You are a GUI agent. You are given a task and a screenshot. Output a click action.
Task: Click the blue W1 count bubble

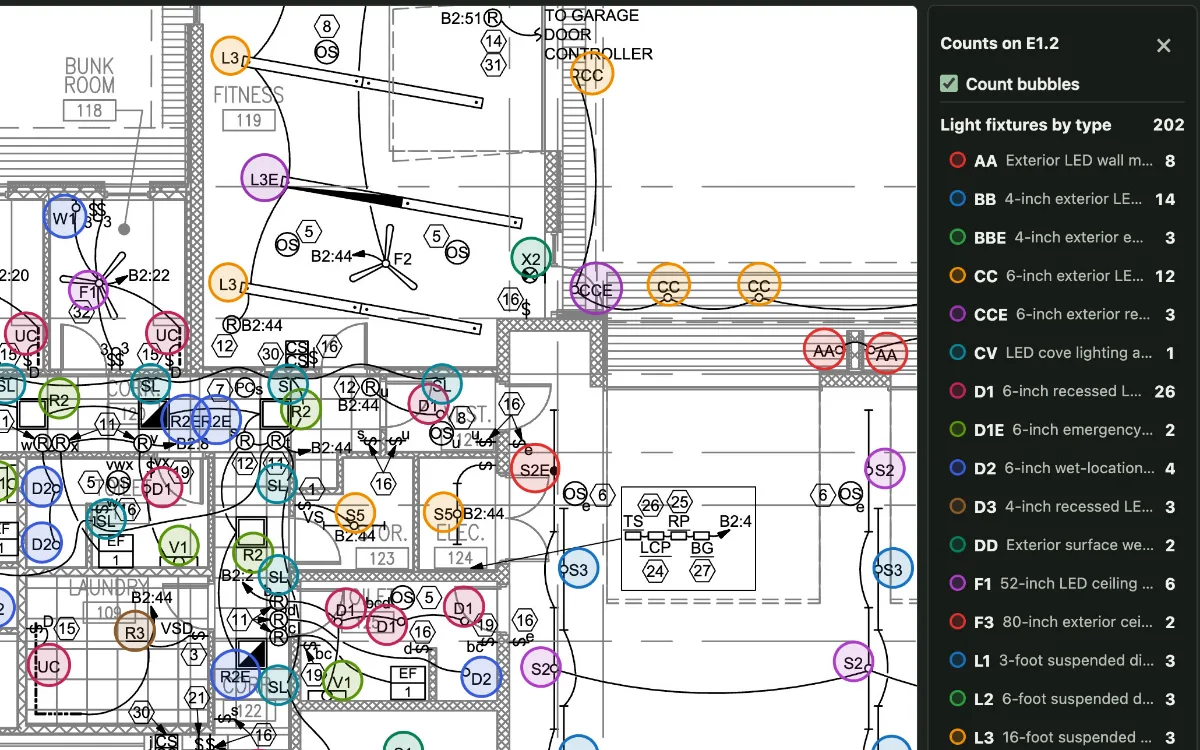pos(64,218)
